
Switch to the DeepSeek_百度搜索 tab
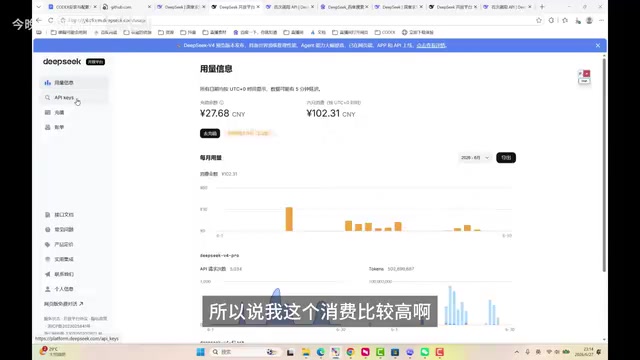pyautogui.click(x=344, y=7)
